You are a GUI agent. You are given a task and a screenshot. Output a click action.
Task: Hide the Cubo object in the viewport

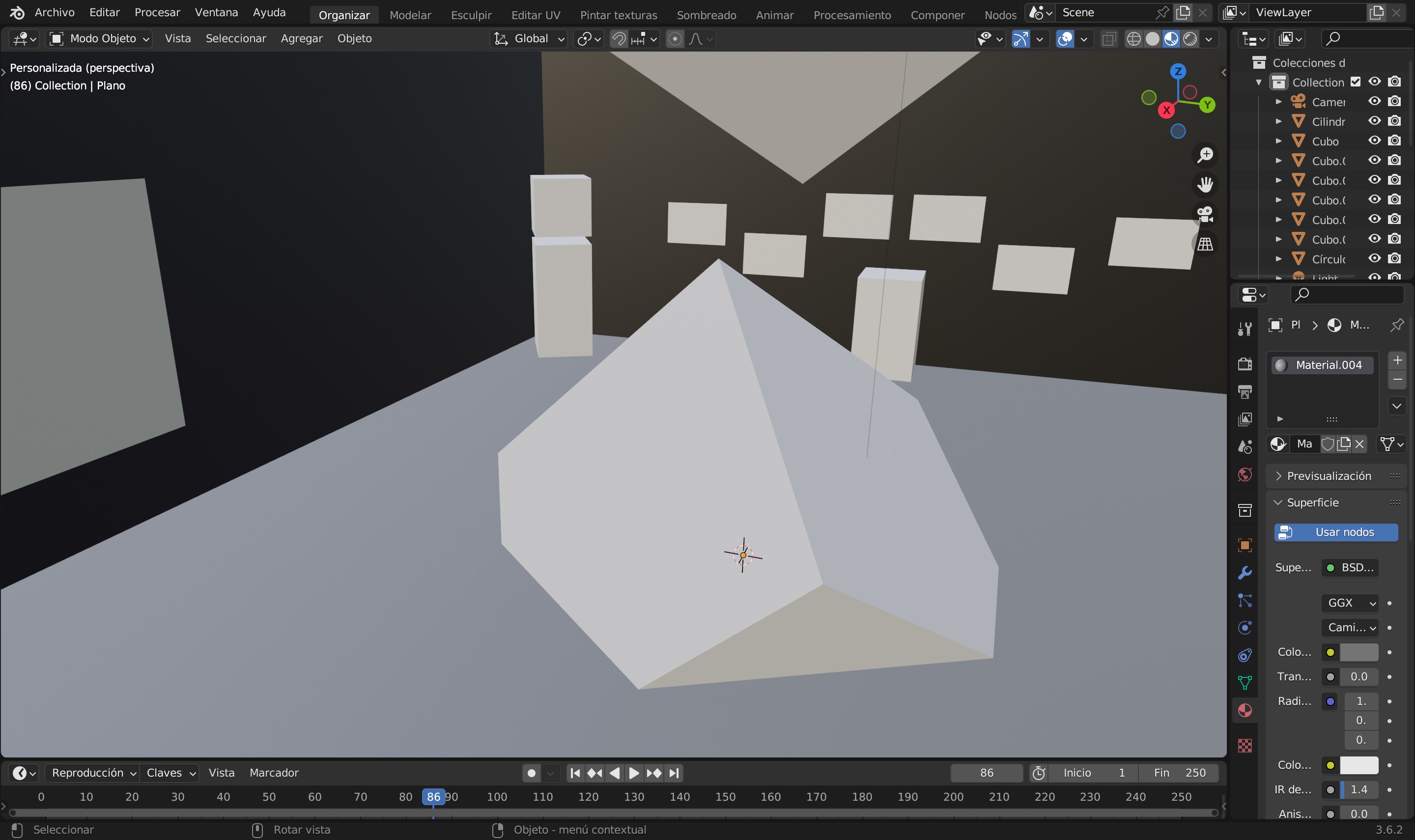1374,141
